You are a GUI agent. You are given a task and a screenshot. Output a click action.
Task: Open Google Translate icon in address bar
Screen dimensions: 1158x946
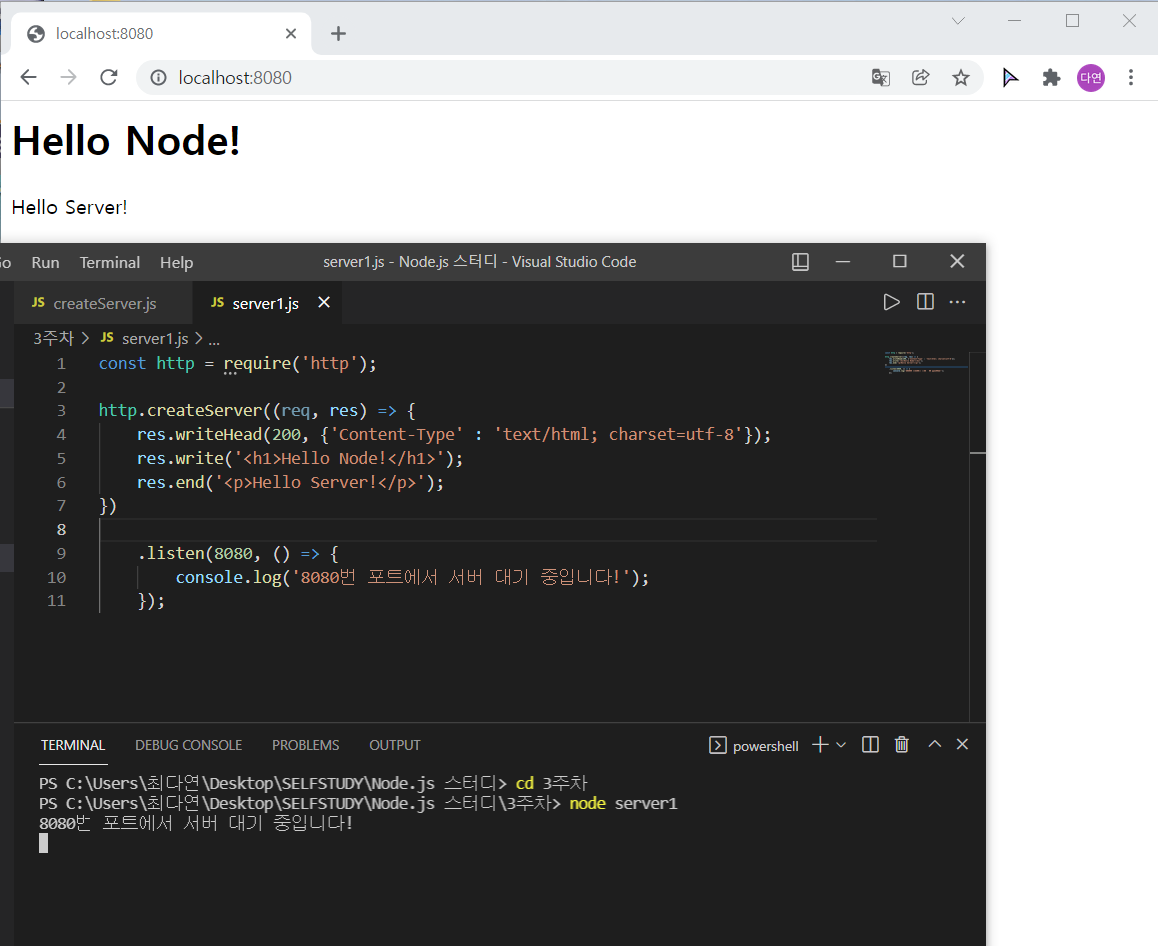(x=880, y=78)
